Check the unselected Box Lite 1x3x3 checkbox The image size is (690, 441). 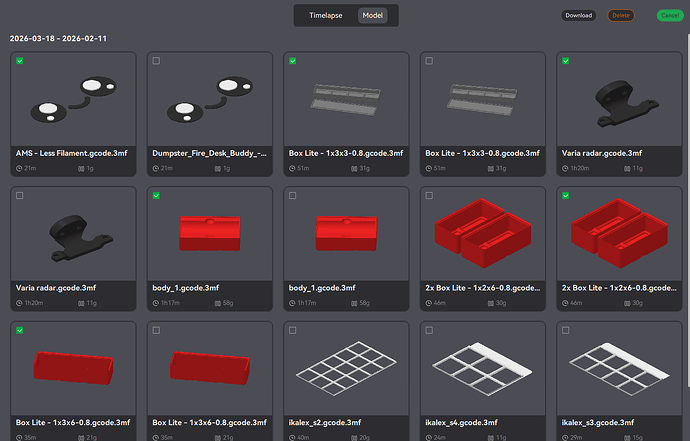tap(429, 61)
